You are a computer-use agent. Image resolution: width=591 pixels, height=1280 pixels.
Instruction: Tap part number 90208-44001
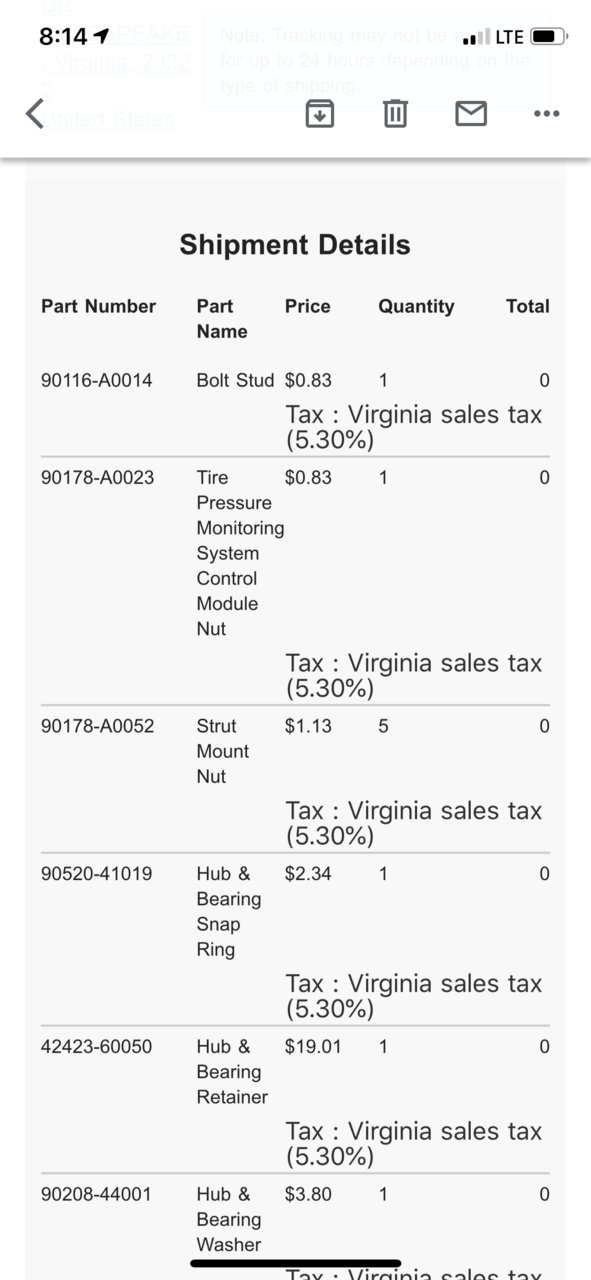[x=97, y=1194]
